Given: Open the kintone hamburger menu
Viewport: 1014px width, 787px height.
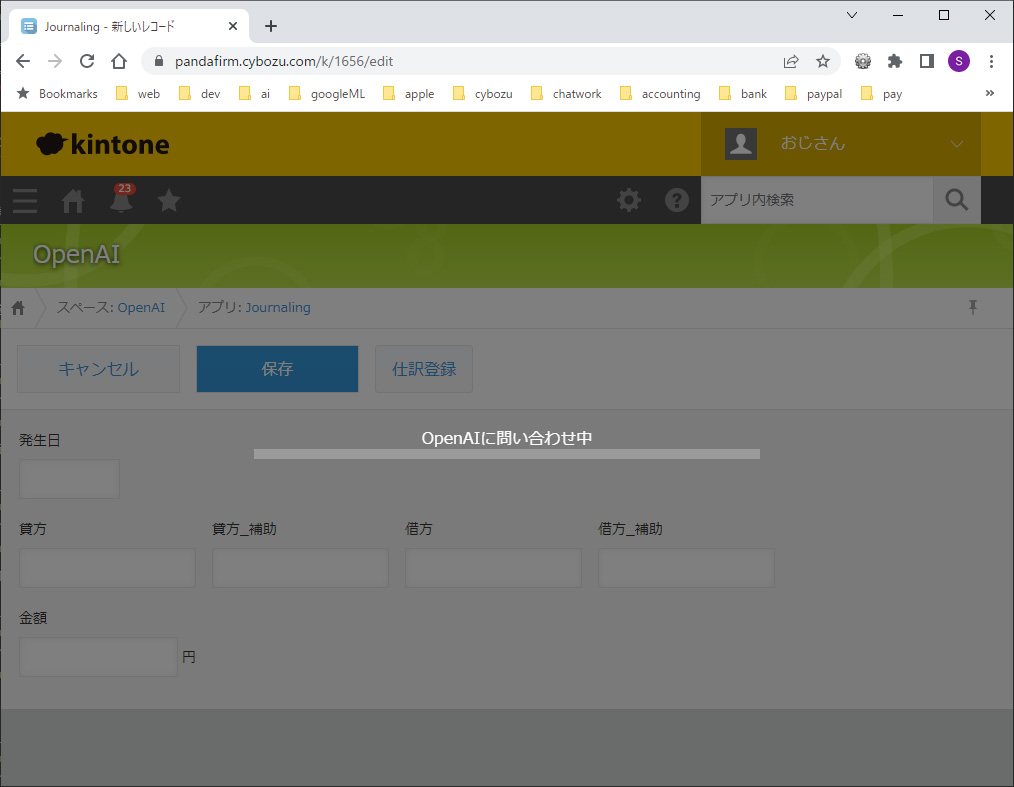Looking at the screenshot, I should click(25, 200).
